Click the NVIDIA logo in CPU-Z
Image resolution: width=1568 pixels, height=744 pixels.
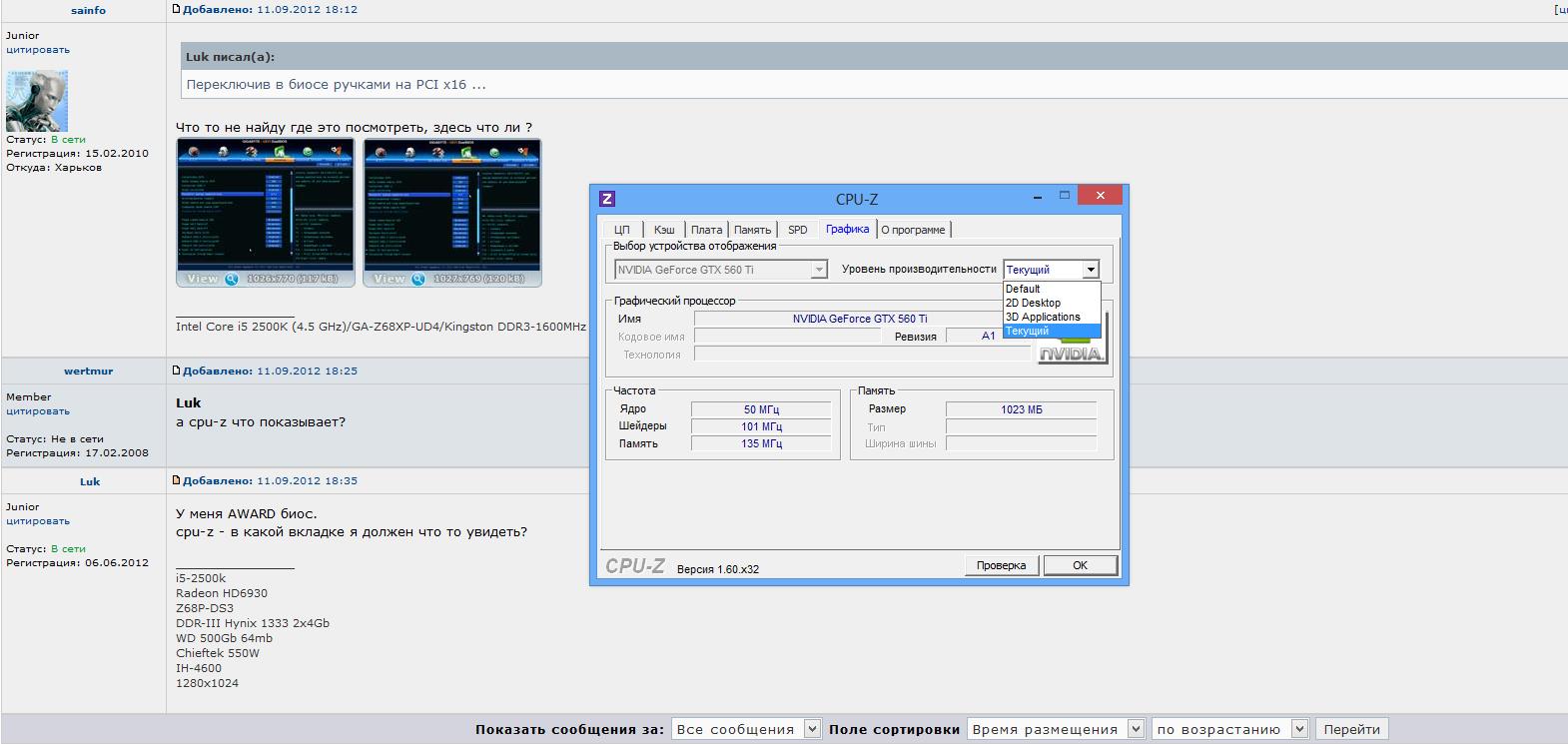coord(1073,354)
